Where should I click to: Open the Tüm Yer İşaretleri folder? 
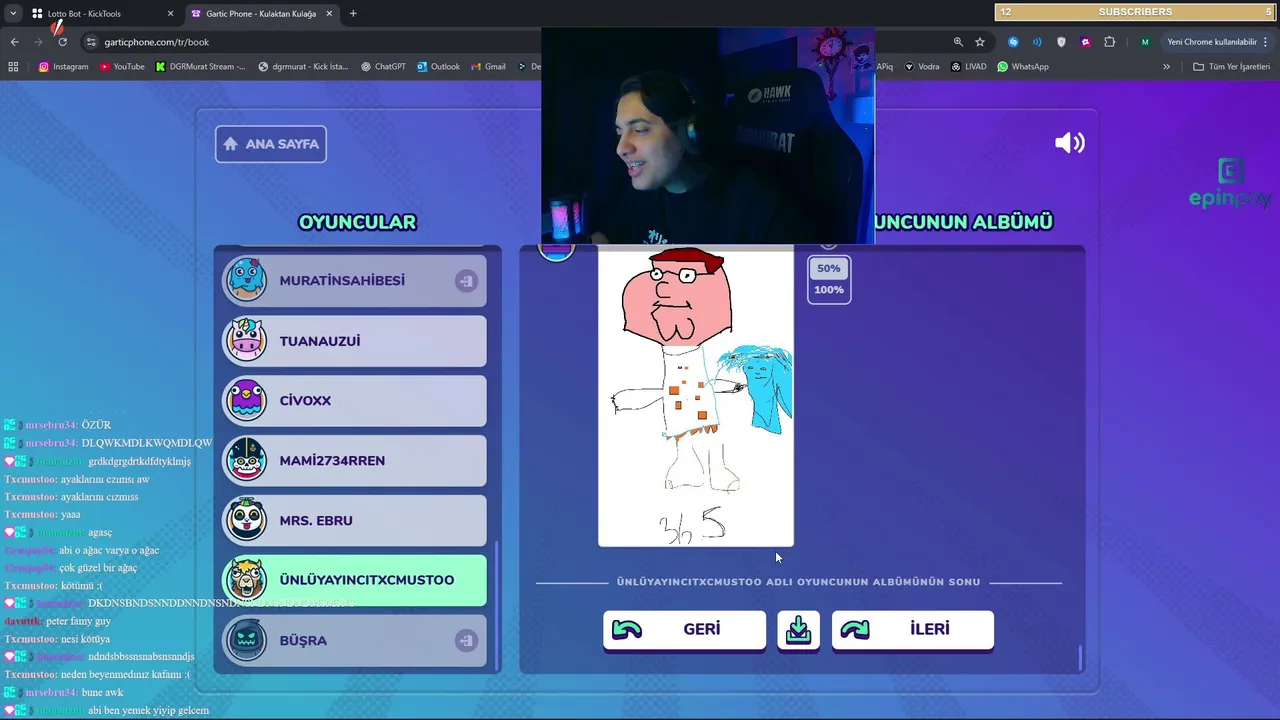1231,67
